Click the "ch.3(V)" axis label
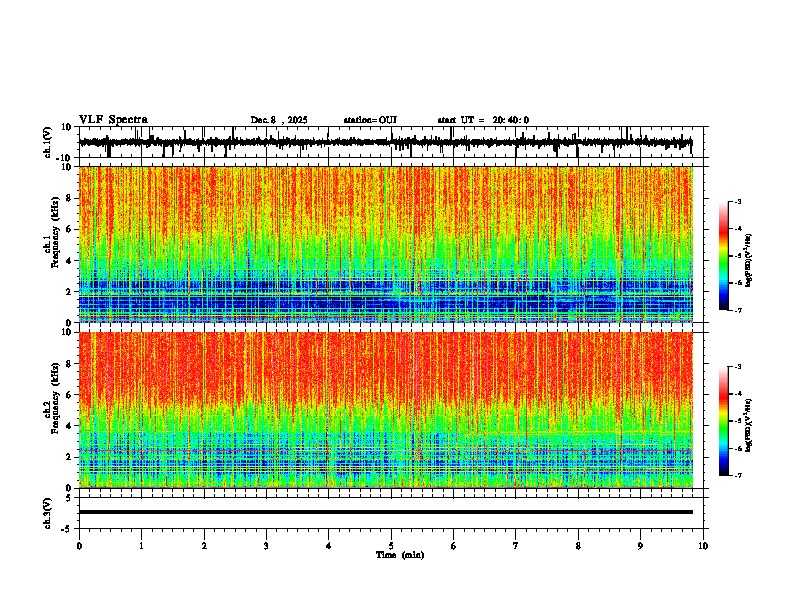This screenshot has width=792, height=612. coord(48,514)
